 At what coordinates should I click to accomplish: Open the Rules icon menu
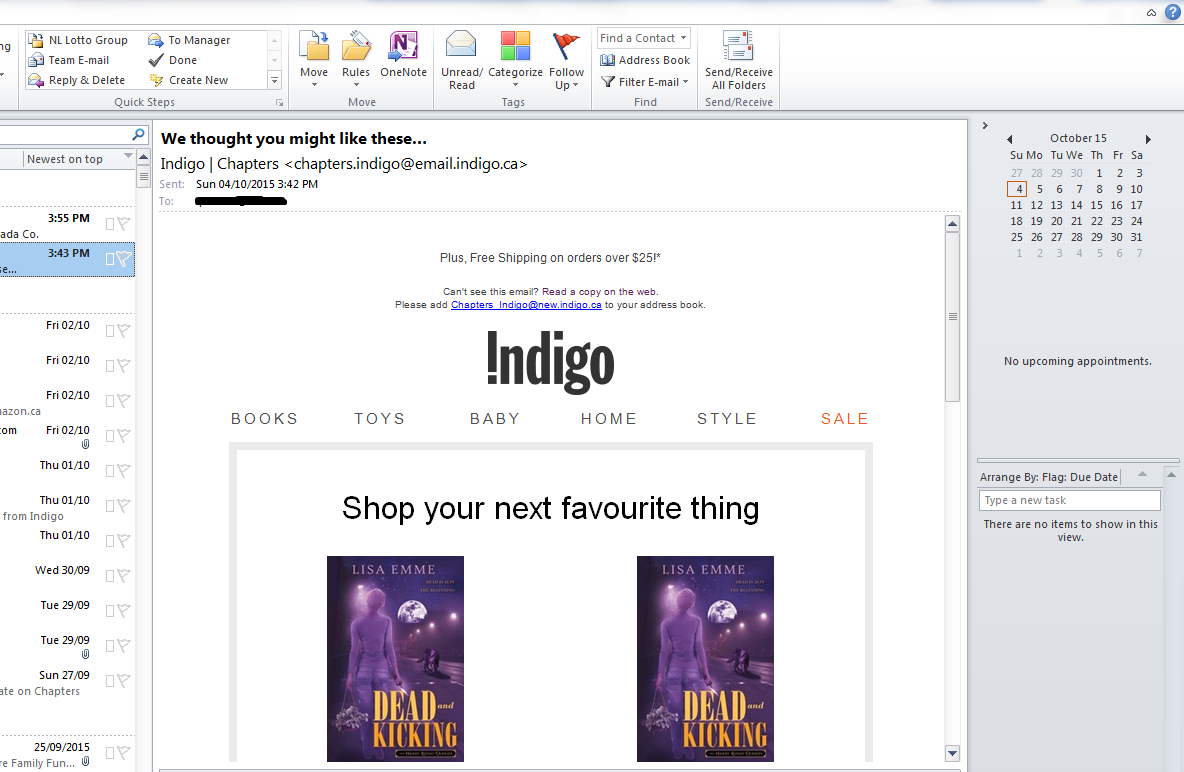click(x=356, y=47)
